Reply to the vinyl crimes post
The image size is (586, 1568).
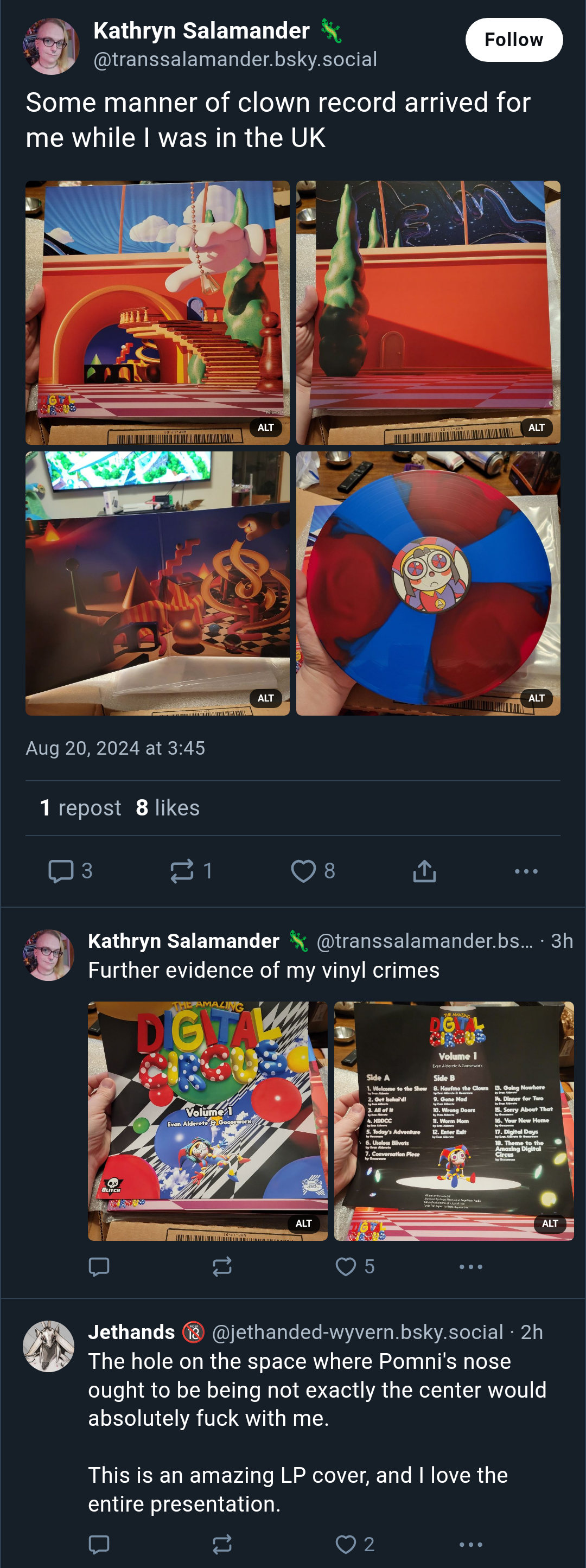point(99,1267)
